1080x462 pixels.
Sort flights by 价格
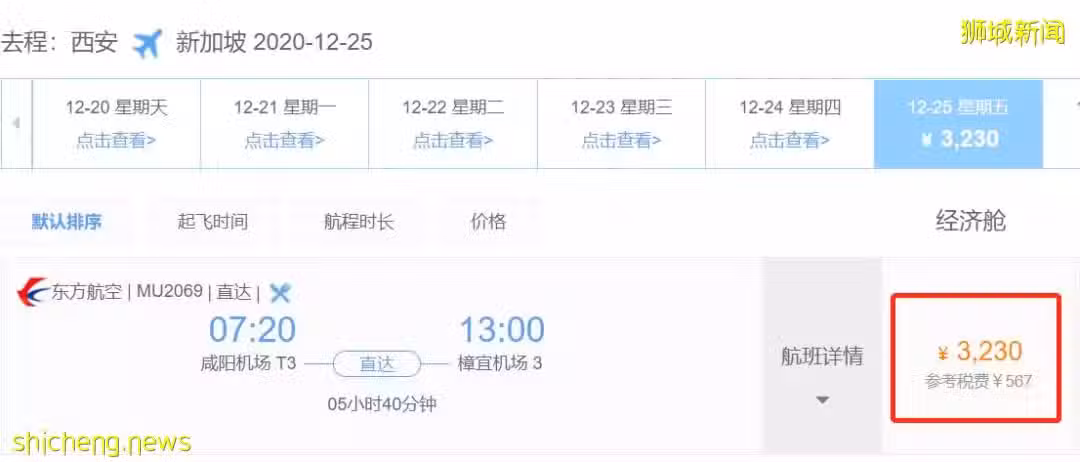pyautogui.click(x=488, y=222)
